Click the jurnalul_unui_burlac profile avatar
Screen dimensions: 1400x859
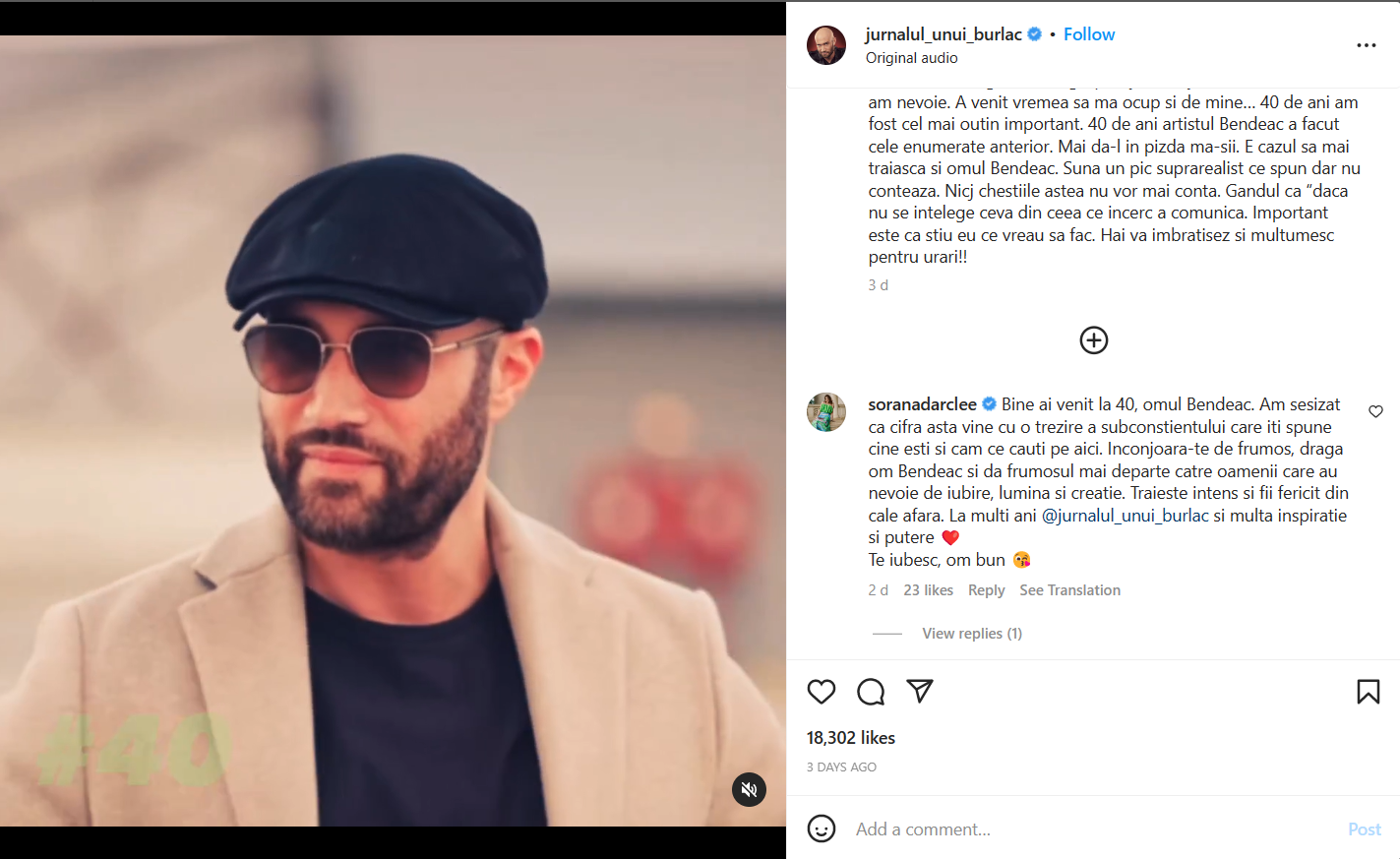coord(826,45)
